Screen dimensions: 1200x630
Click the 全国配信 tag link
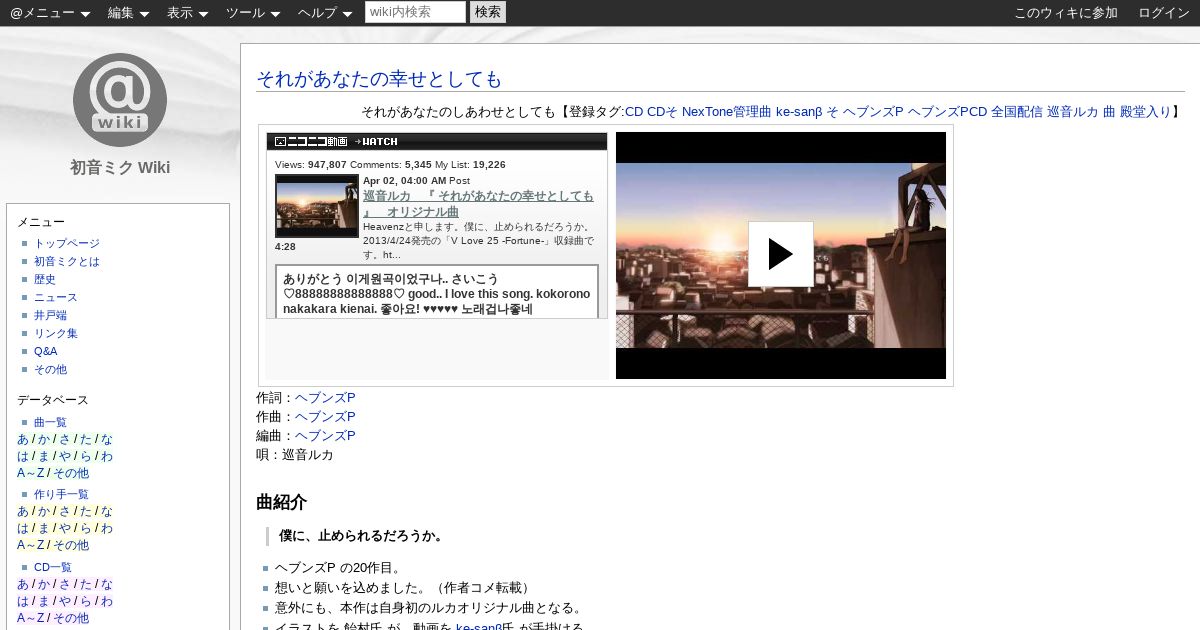pyautogui.click(x=1017, y=112)
